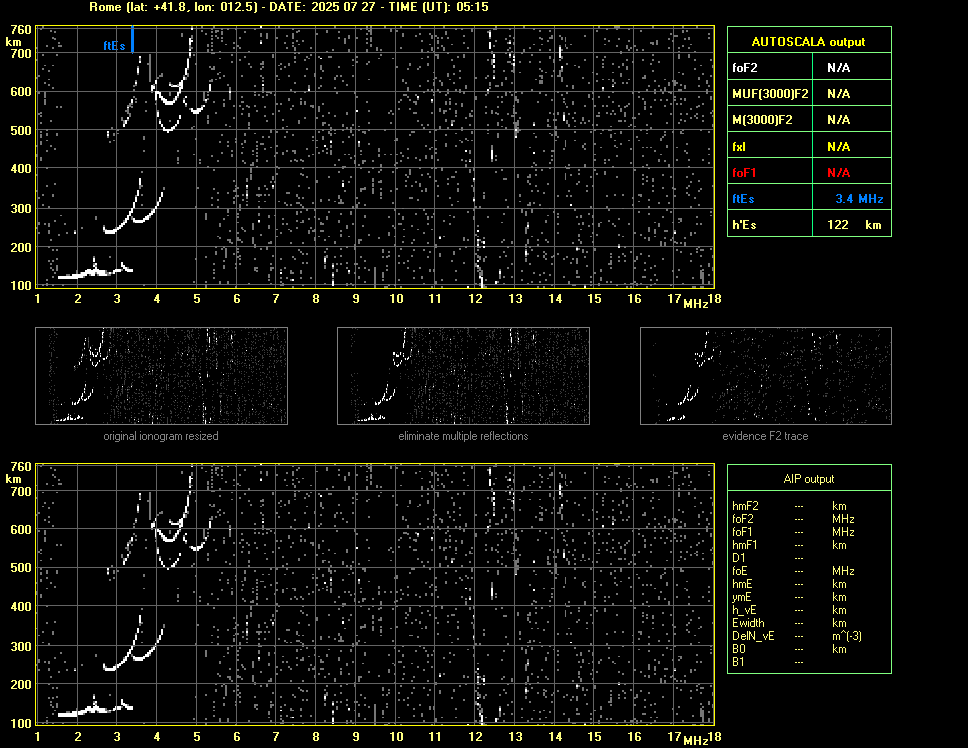Open the original ionogram resized thumbnail
Viewport: 968px width, 748px height.
(x=161, y=376)
